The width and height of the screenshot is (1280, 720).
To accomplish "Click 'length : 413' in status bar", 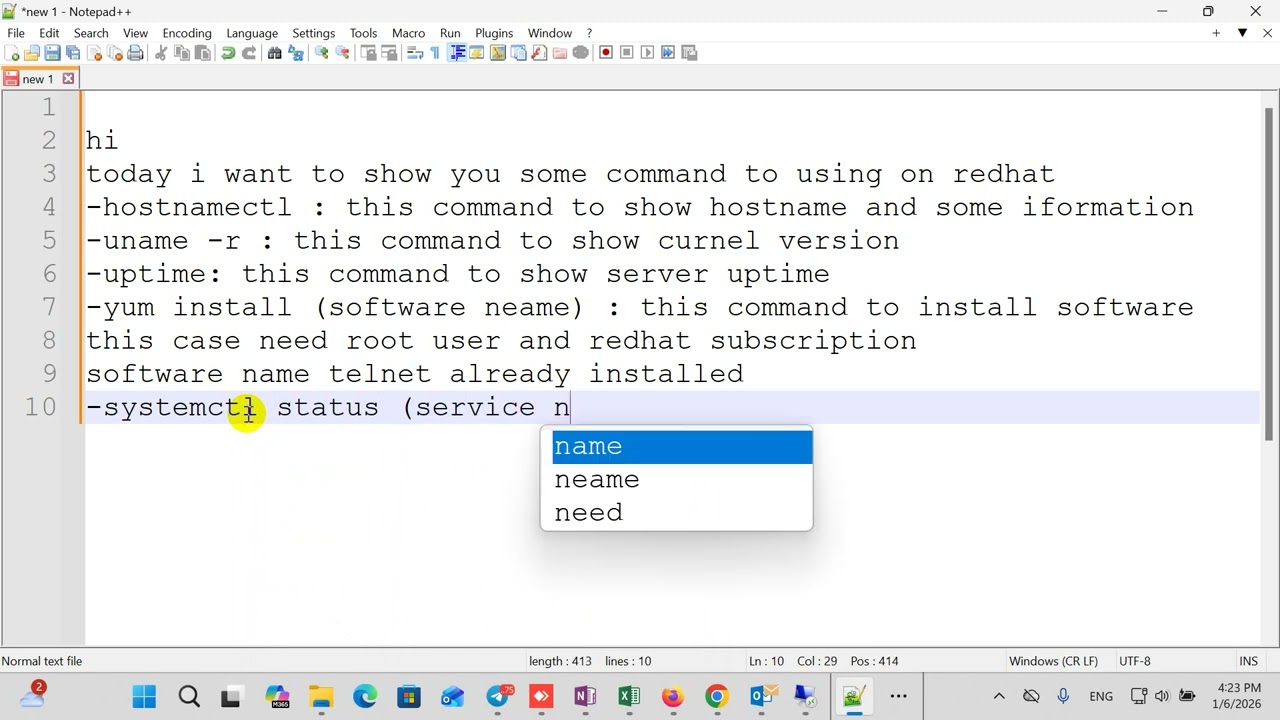I will 560,661.
